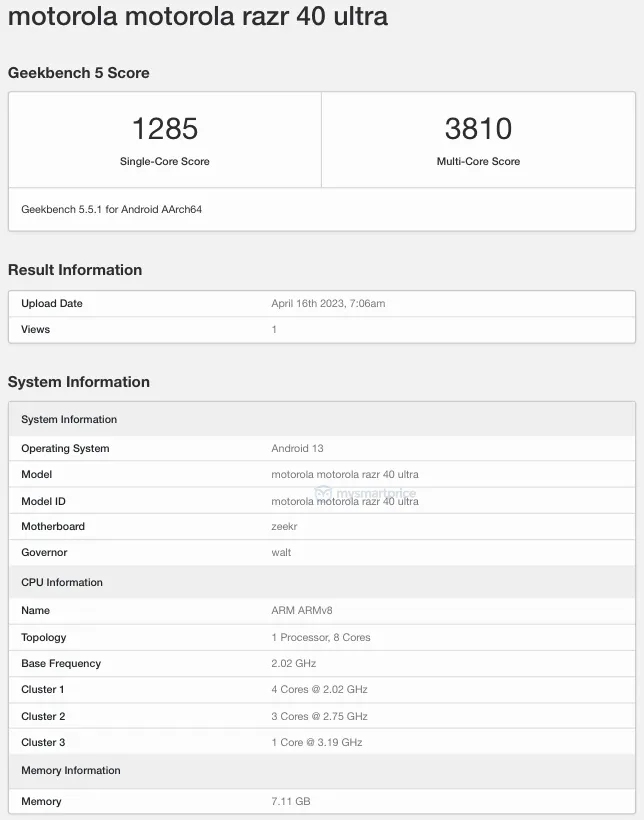Viewport: 644px width, 820px height.
Task: Click the upload date April 16th 2023 value
Action: point(328,304)
